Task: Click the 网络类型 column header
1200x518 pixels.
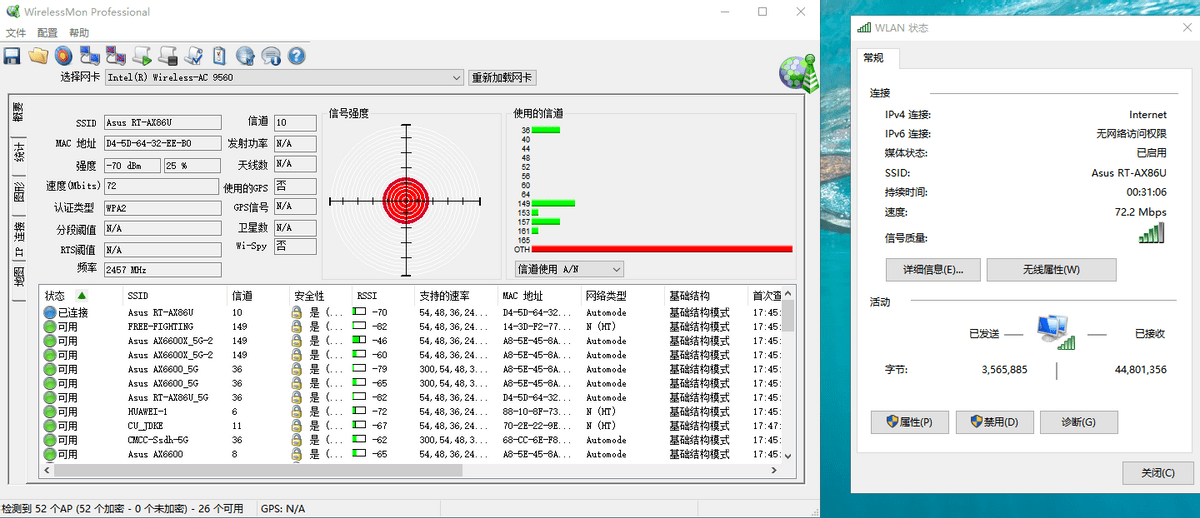Action: tap(622, 296)
